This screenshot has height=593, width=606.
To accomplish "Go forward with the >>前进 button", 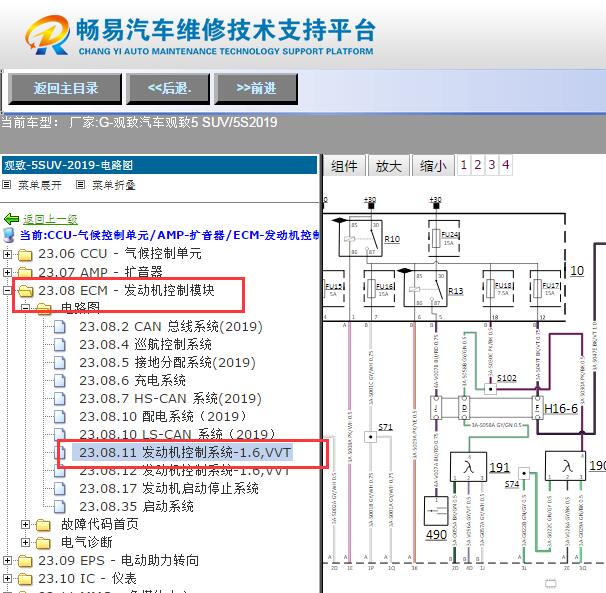I will click(256, 89).
